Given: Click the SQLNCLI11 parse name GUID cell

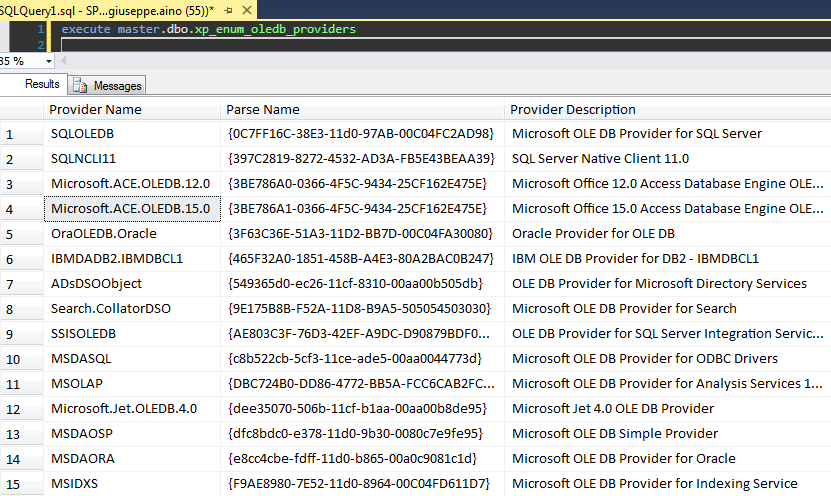Looking at the screenshot, I should click(361, 158).
